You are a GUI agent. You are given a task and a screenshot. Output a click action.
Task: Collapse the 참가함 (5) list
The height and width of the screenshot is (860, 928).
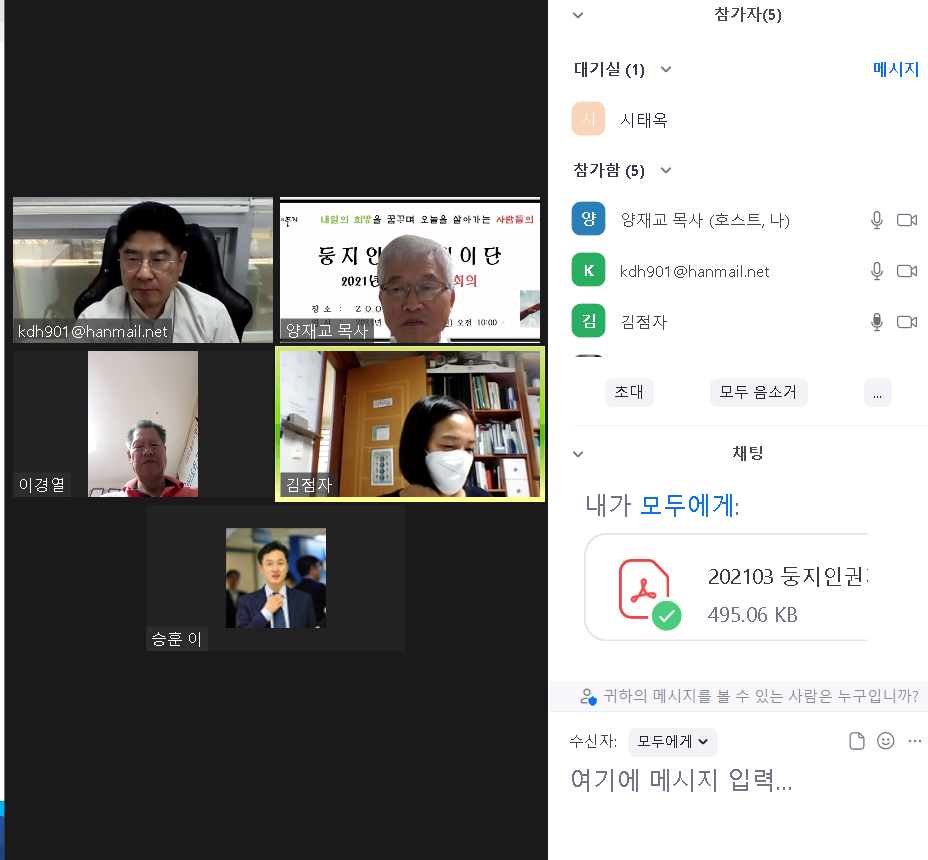pos(666,171)
